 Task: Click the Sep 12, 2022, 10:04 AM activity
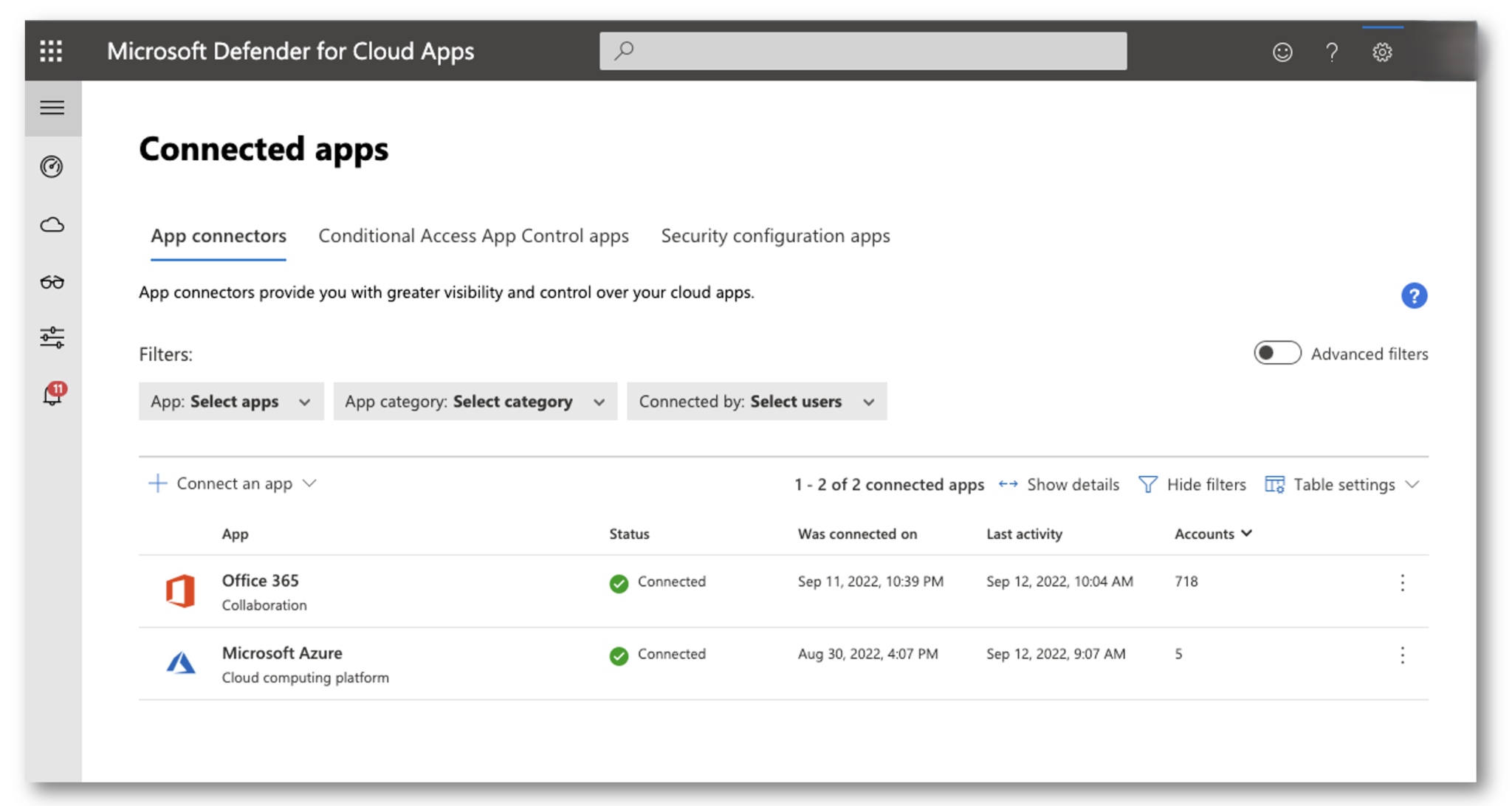point(1059,582)
